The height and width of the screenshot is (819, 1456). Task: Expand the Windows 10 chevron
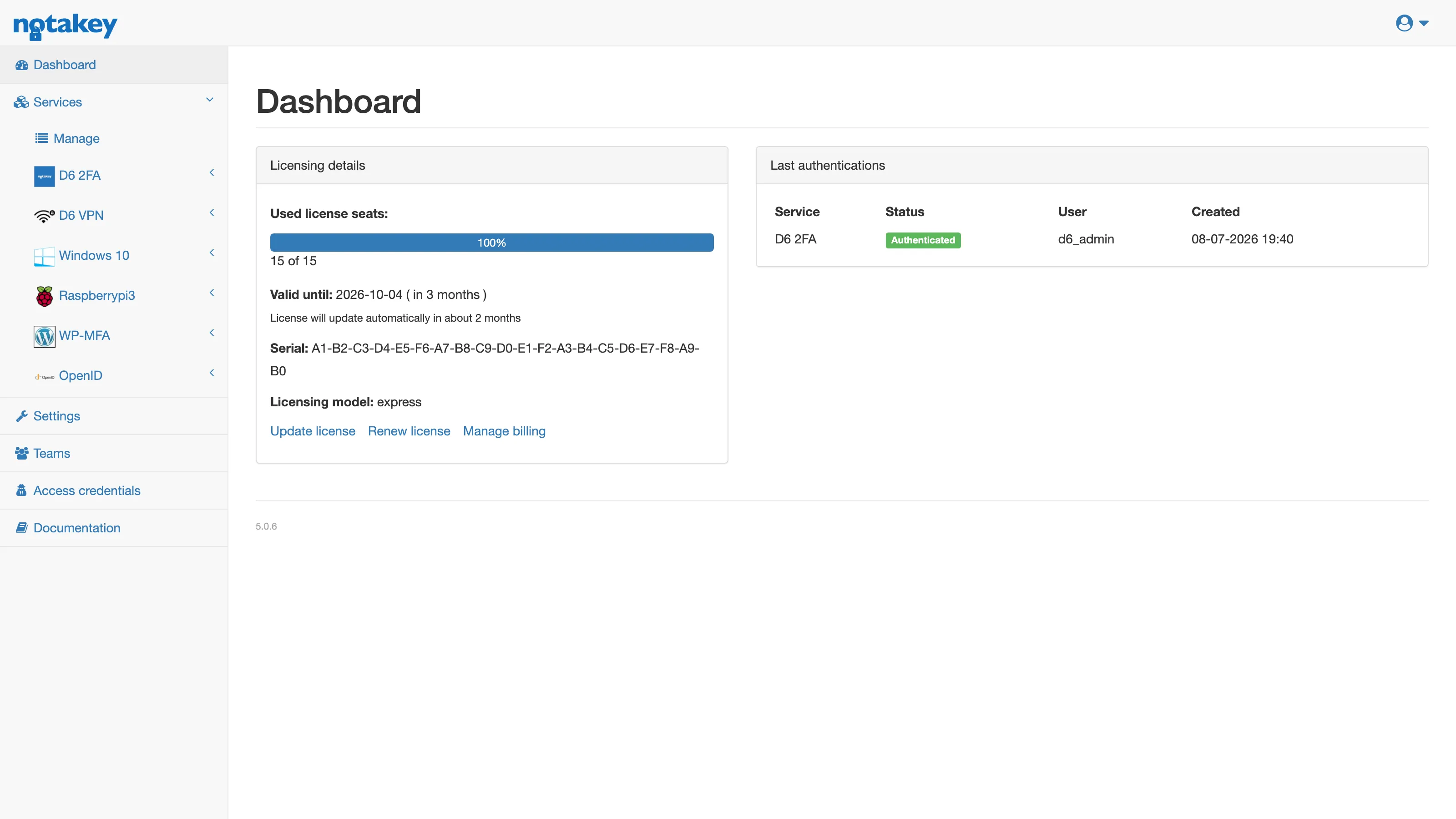[x=212, y=253]
